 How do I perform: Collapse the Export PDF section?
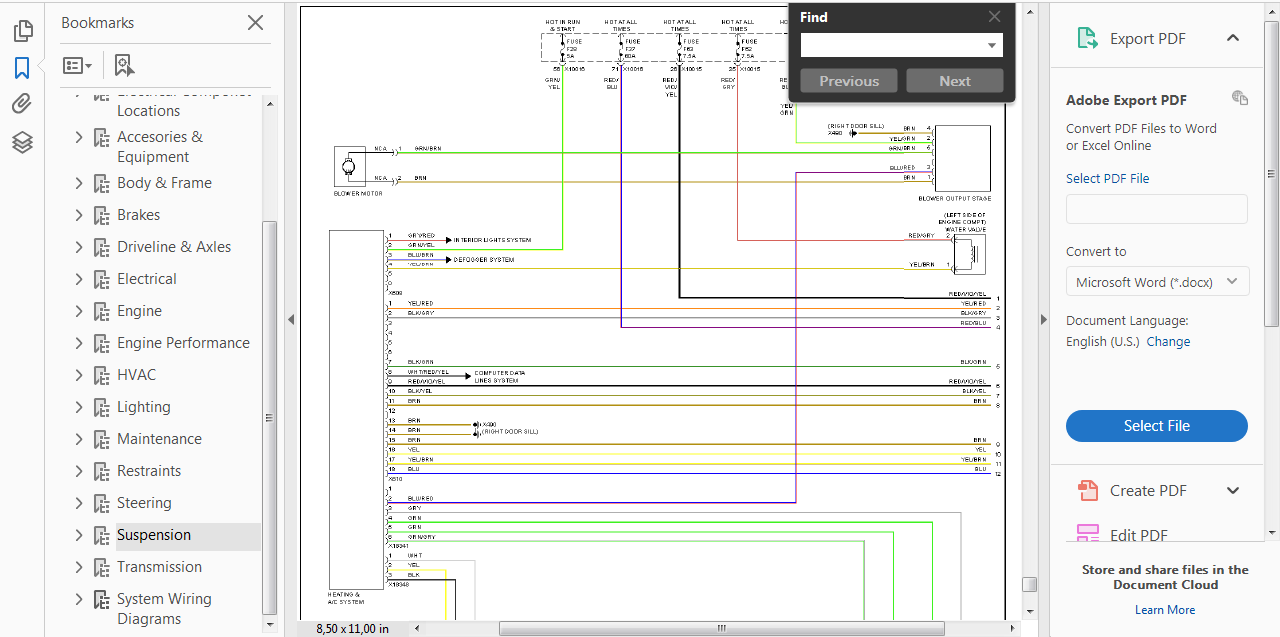1233,39
